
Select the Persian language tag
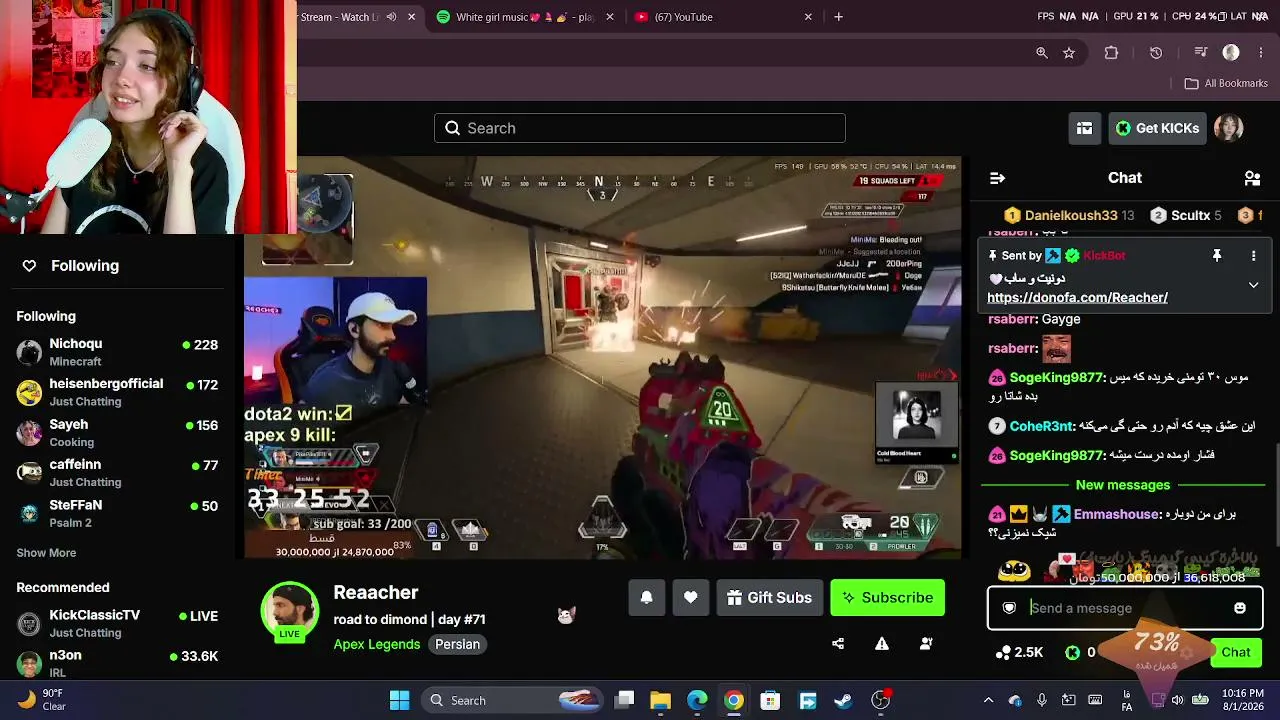(x=458, y=644)
